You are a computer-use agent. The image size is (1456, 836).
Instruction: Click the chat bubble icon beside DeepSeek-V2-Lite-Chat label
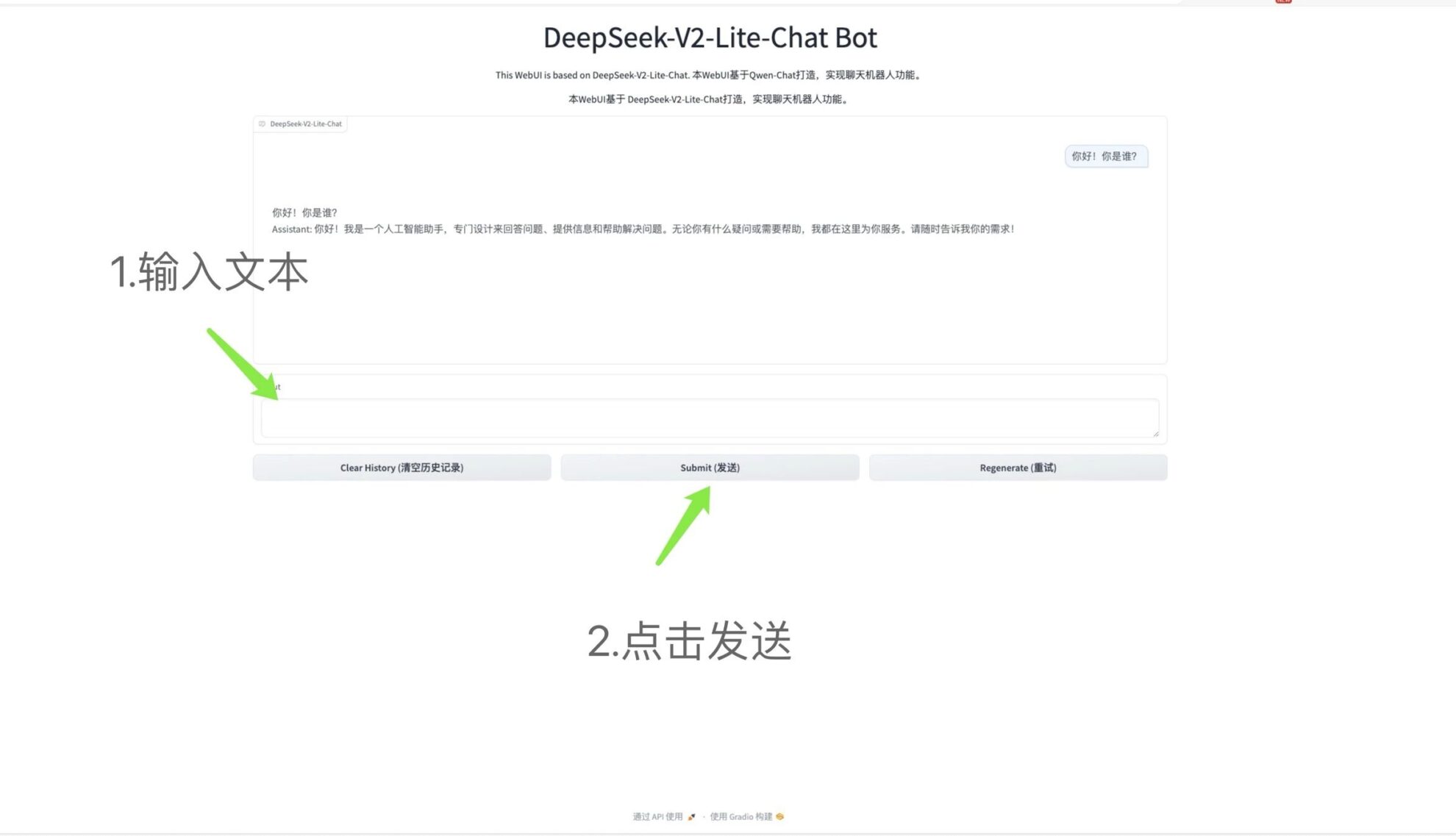(262, 124)
